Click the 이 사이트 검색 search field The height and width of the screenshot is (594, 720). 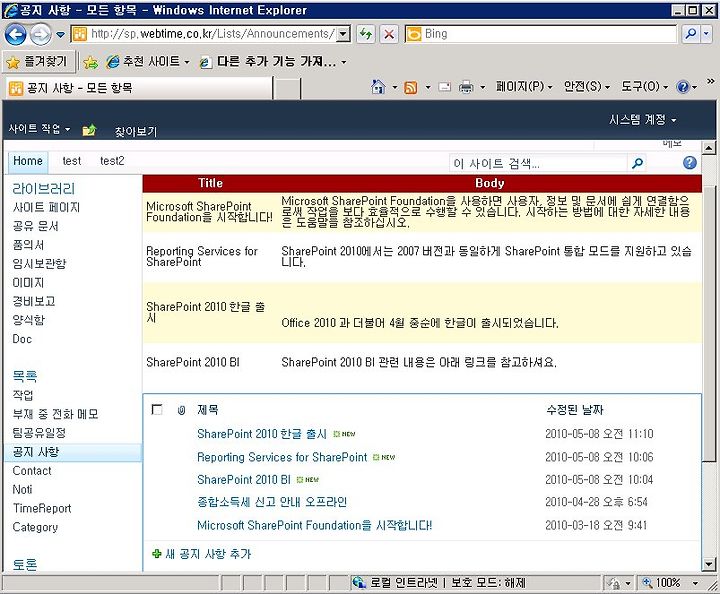point(538,163)
